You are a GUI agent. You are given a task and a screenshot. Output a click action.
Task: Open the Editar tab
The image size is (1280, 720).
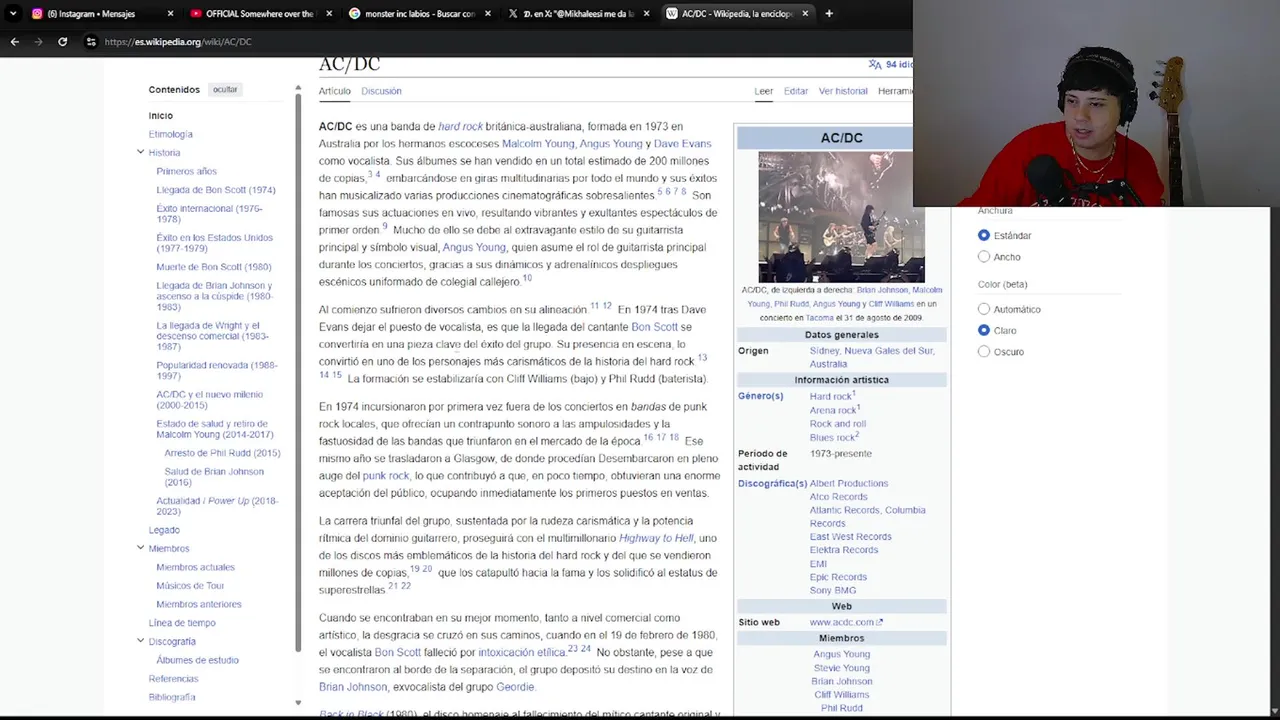click(x=796, y=91)
